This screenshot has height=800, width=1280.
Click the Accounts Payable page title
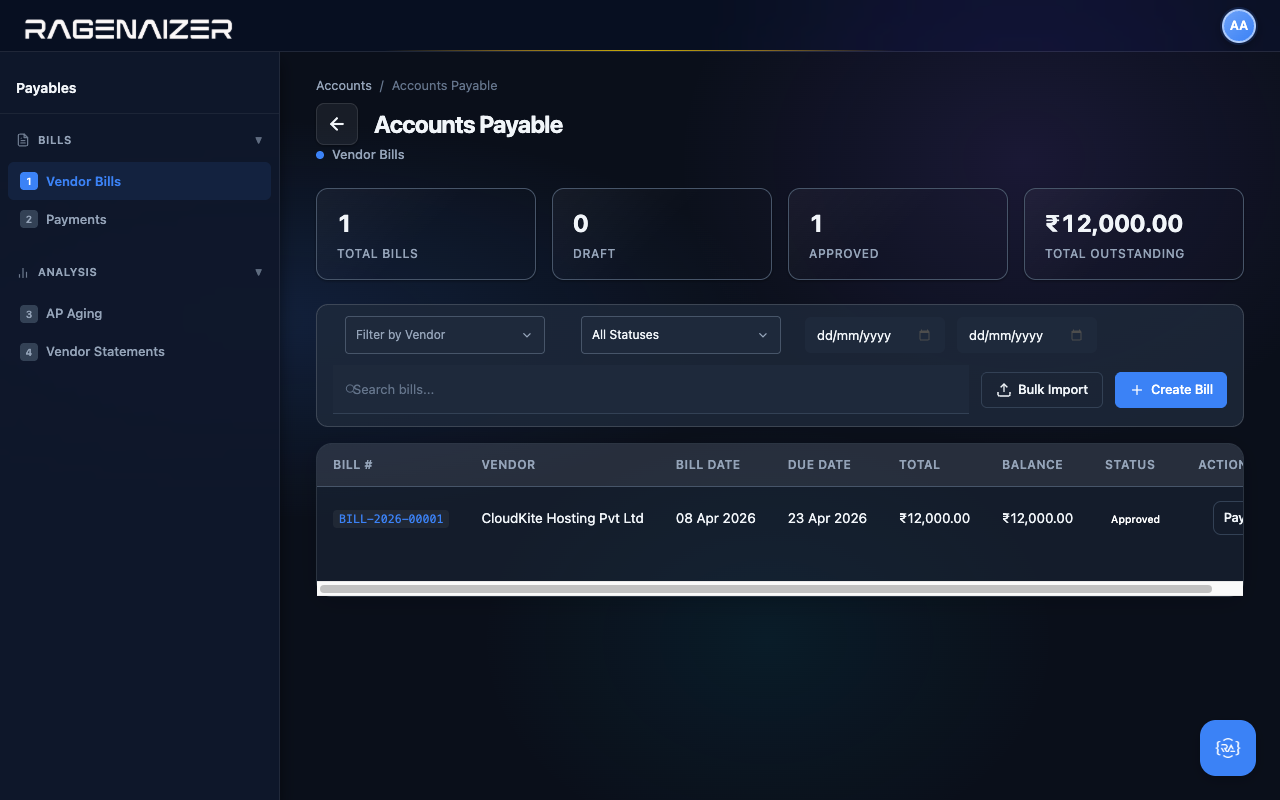468,125
